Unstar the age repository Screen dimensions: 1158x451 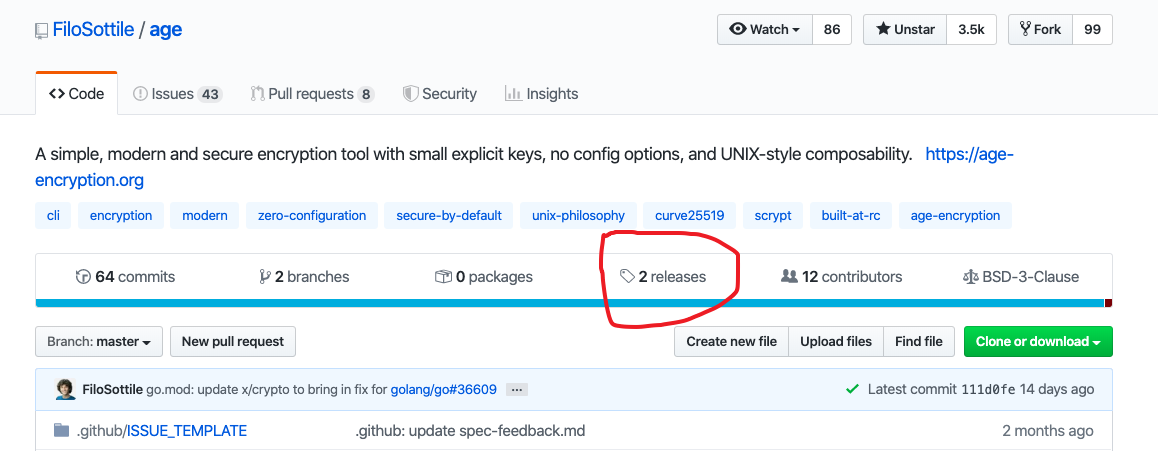904,30
